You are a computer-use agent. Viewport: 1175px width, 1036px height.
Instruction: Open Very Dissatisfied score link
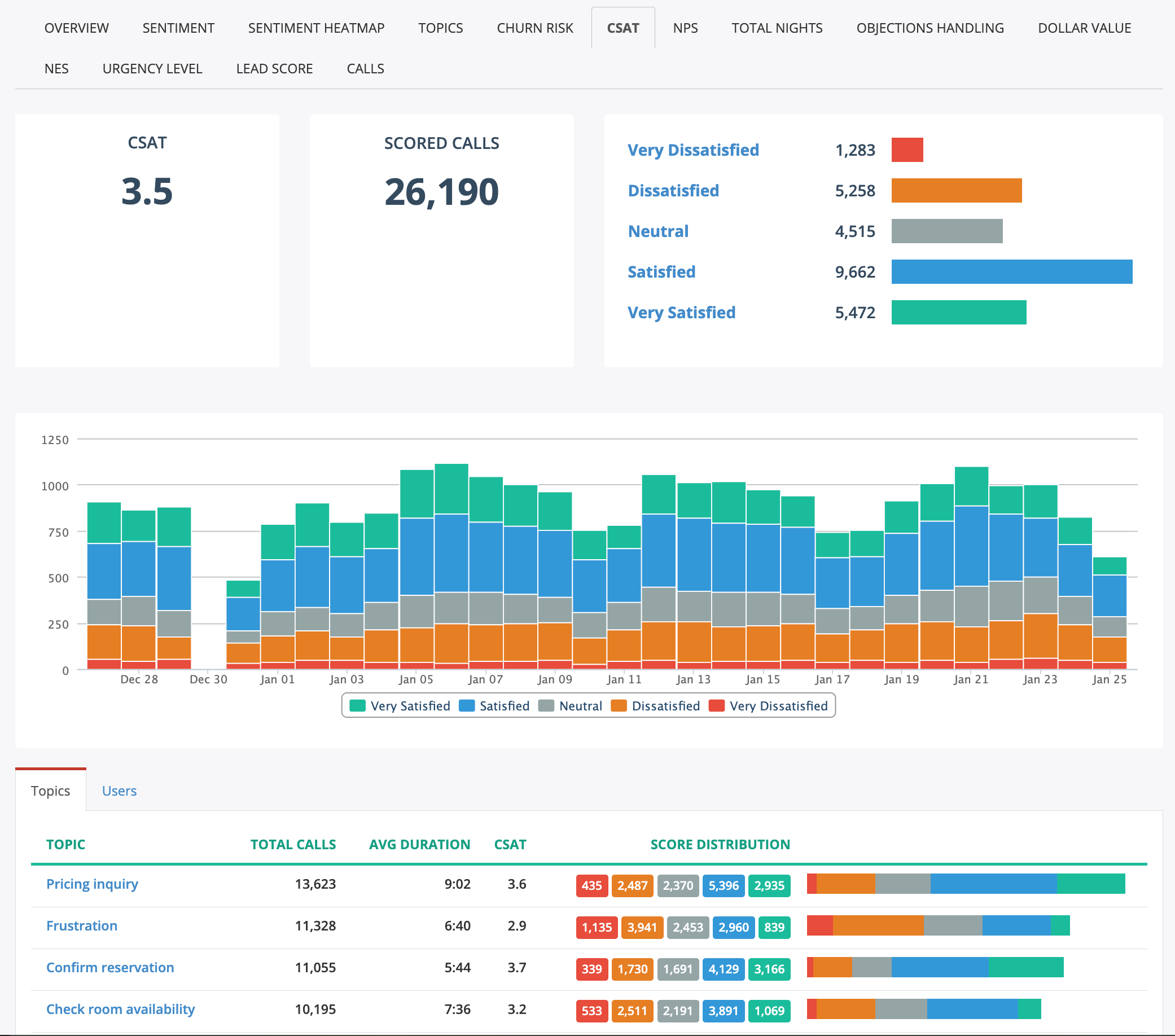click(x=692, y=150)
